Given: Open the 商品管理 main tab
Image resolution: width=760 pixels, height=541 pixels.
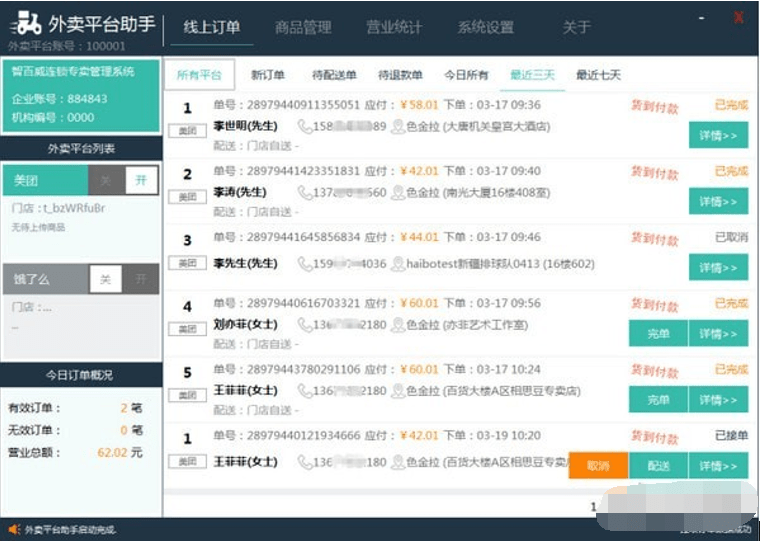Looking at the screenshot, I should [303, 27].
